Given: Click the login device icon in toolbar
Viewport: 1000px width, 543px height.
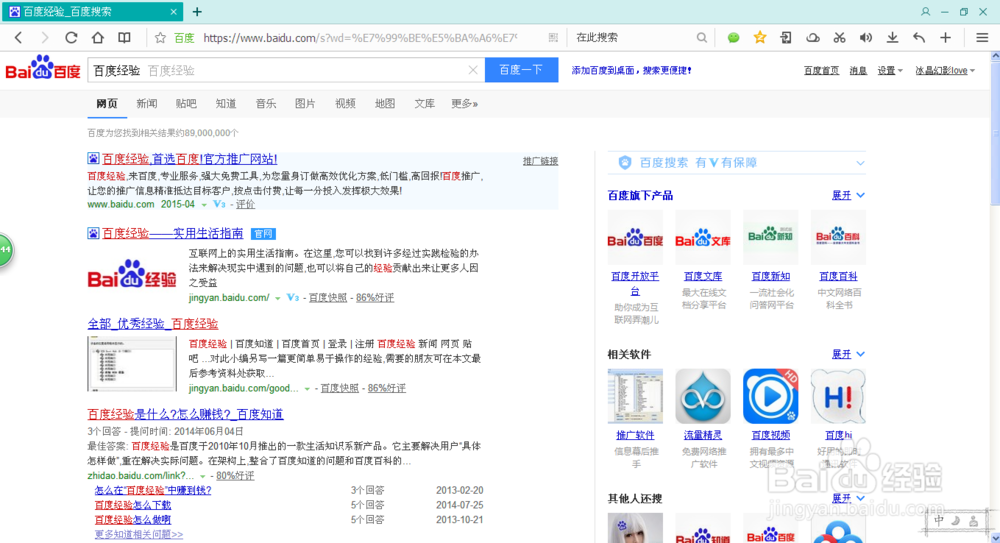Looking at the screenshot, I should pyautogui.click(x=786, y=38).
